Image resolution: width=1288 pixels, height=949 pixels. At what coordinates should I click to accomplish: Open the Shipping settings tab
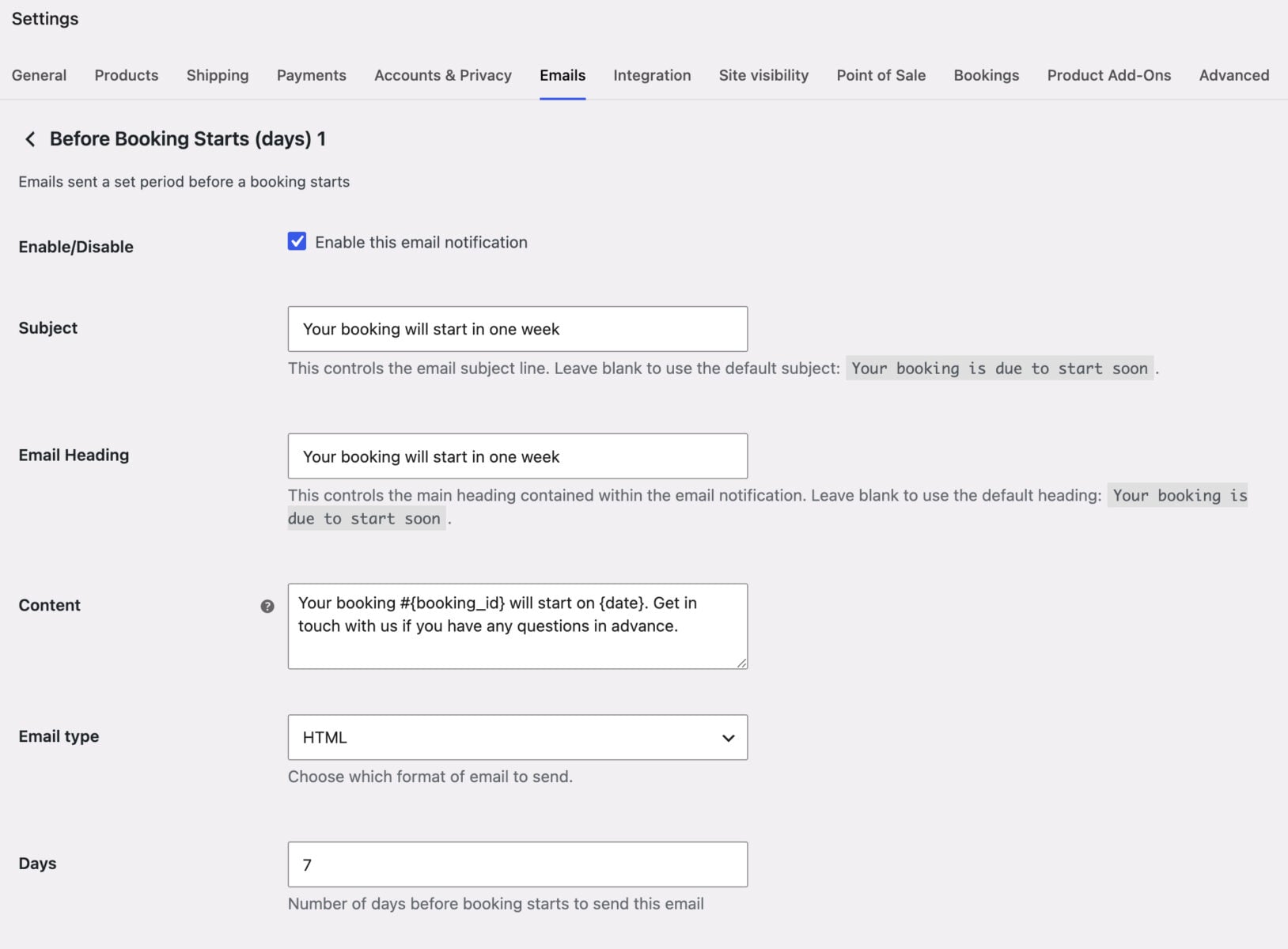click(218, 75)
